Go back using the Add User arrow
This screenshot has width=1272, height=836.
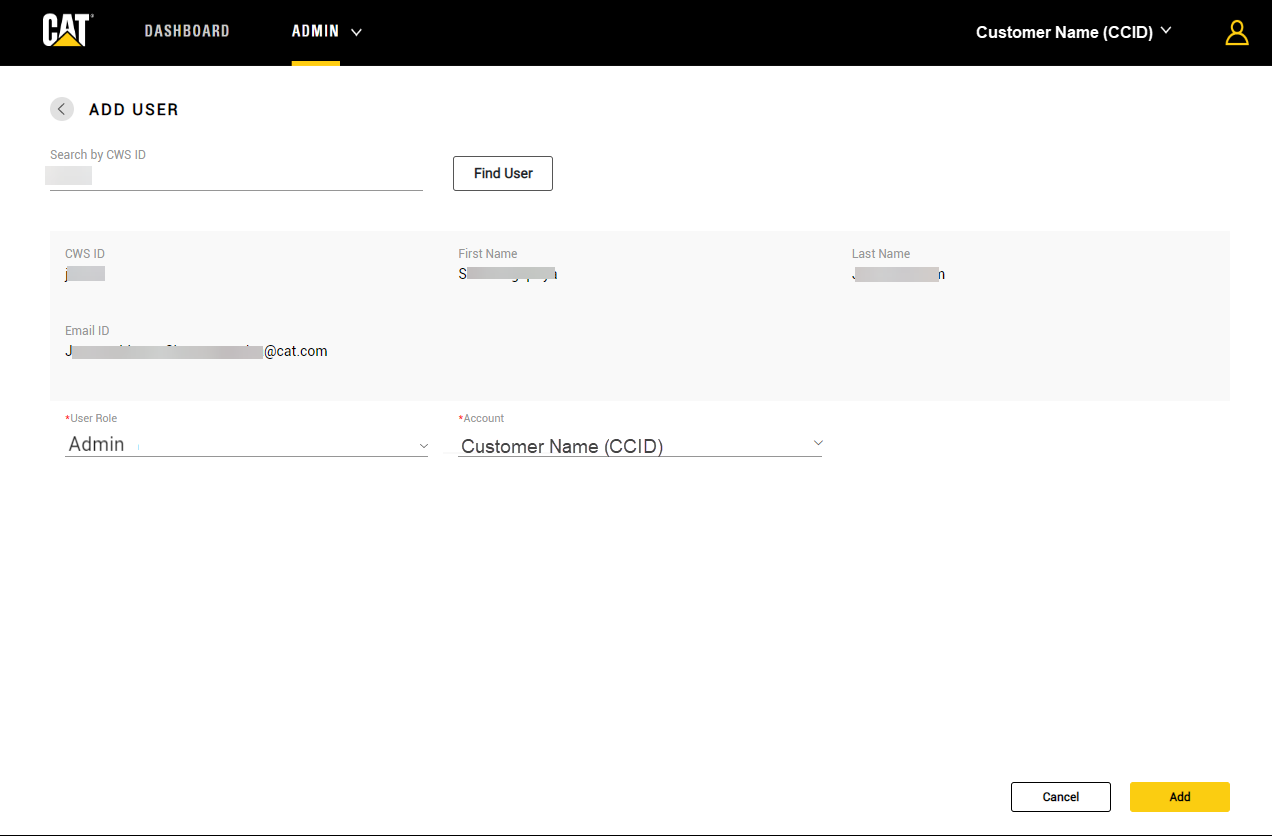pyautogui.click(x=62, y=109)
